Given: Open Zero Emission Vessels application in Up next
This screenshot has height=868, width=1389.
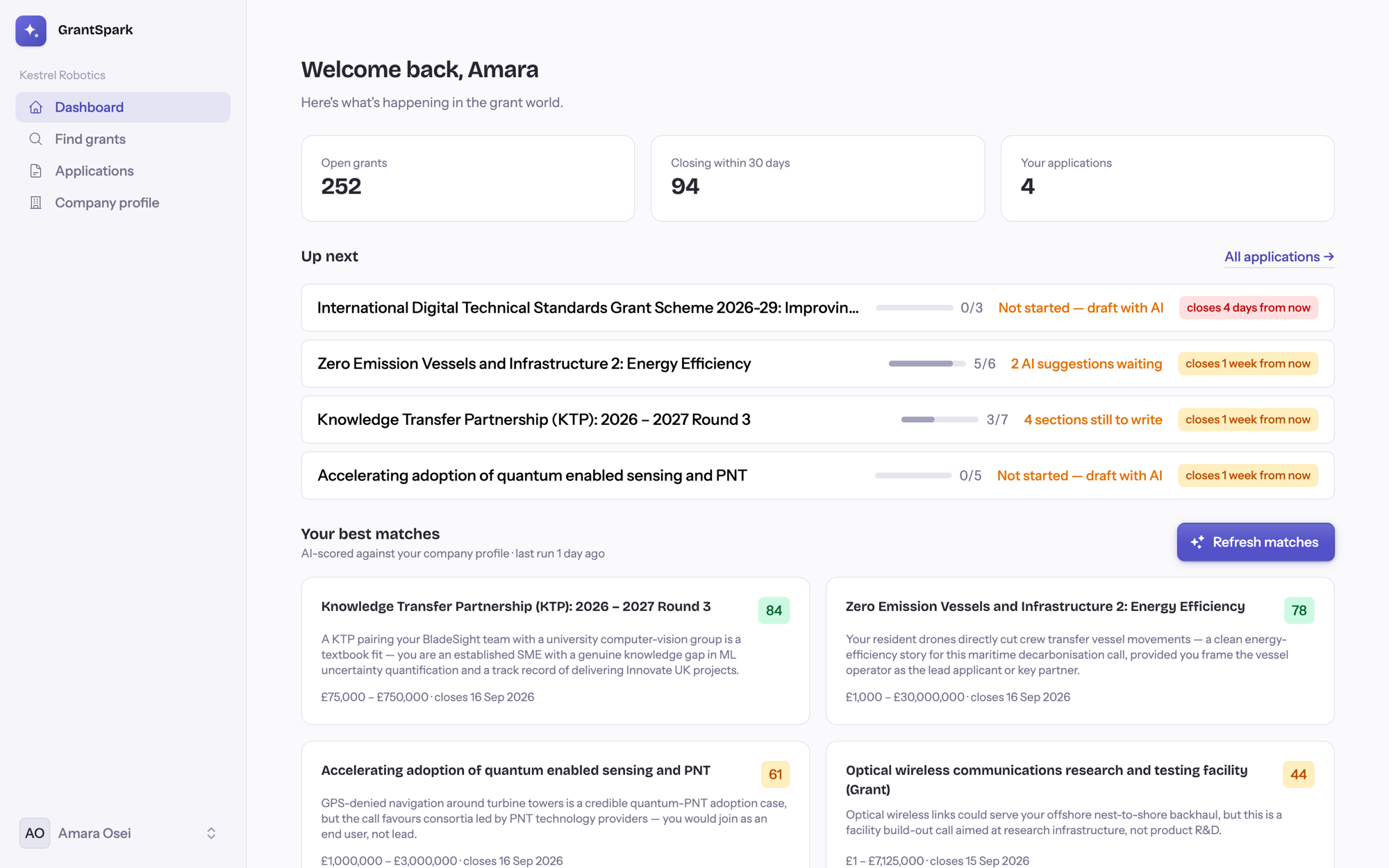Looking at the screenshot, I should [x=817, y=363].
